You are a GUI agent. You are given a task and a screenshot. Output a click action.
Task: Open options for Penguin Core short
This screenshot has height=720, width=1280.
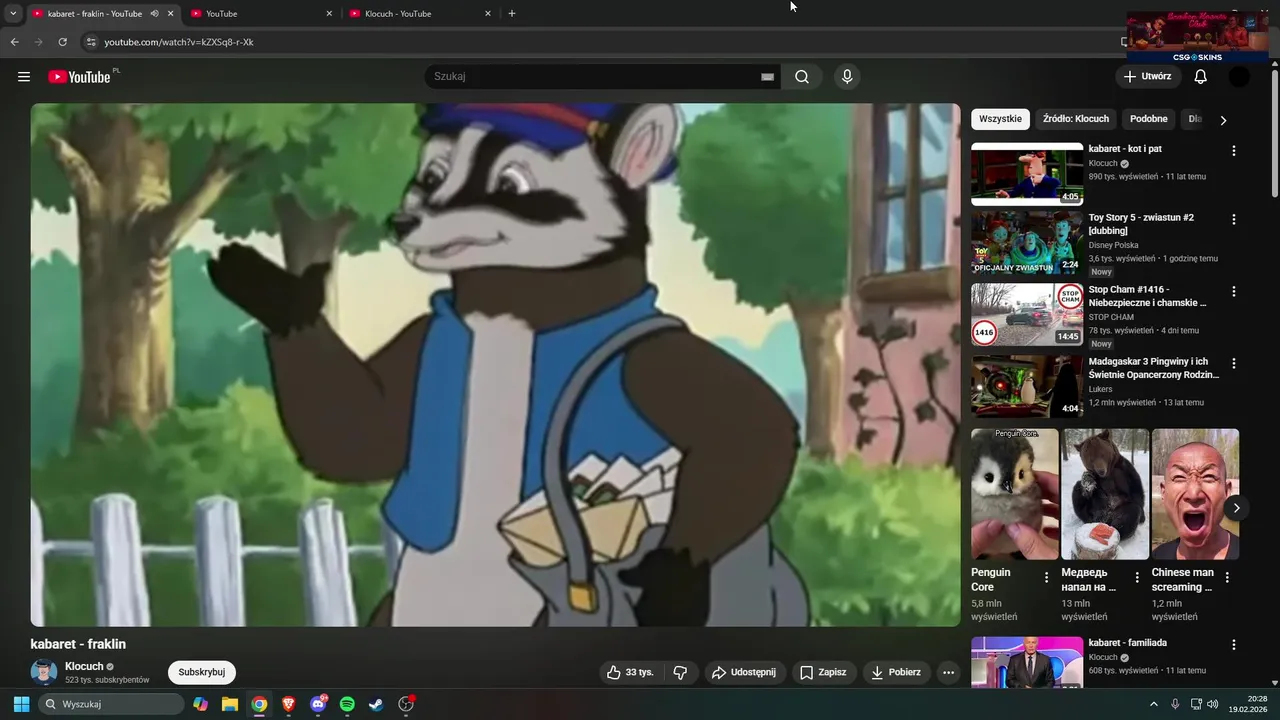(1047, 577)
